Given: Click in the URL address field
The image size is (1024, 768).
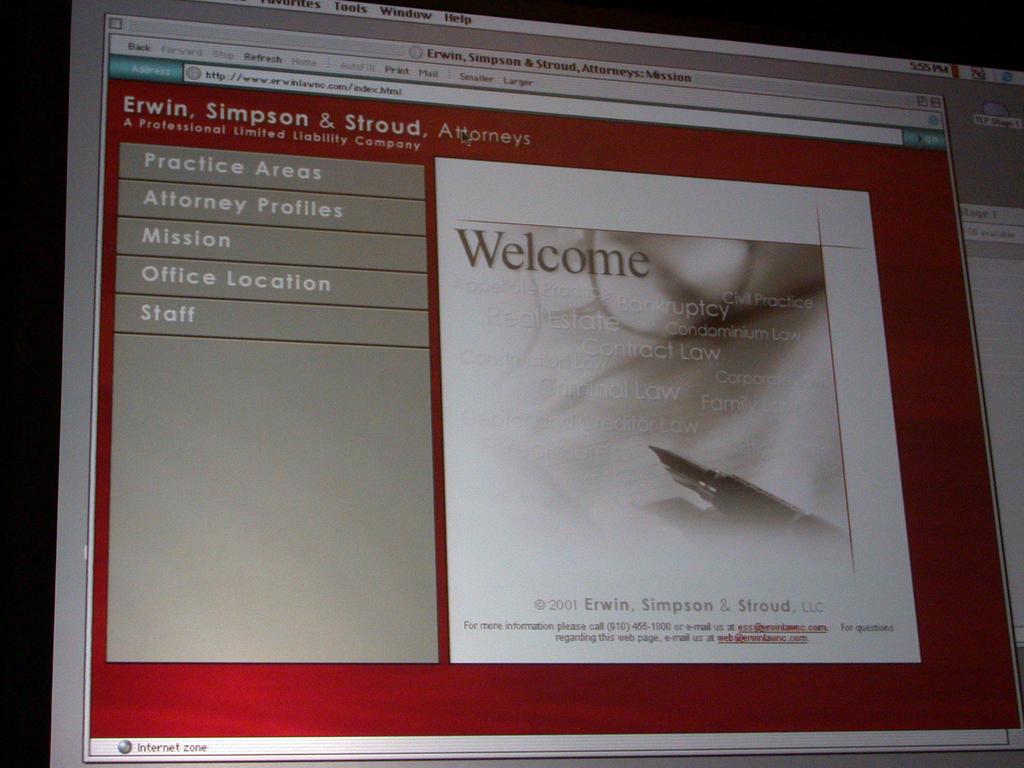Looking at the screenshot, I should [x=550, y=104].
